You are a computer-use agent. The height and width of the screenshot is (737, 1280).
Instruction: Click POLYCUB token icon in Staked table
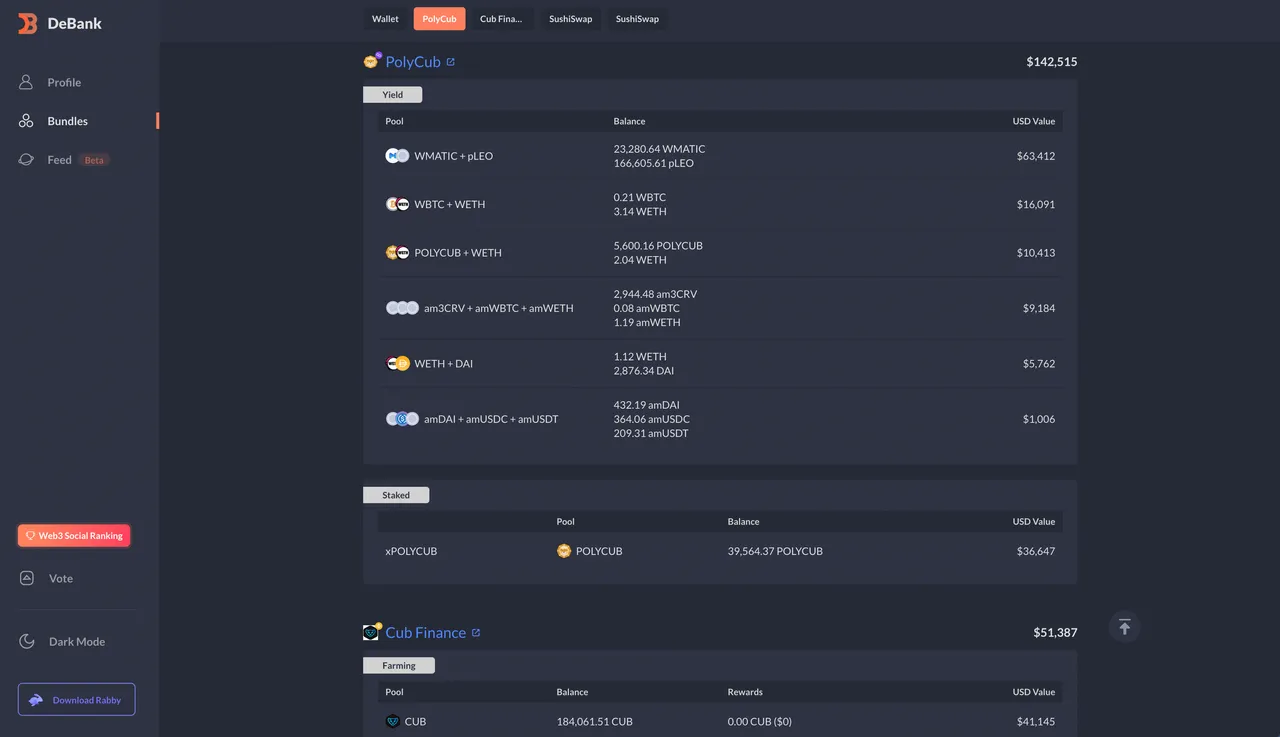(x=564, y=551)
